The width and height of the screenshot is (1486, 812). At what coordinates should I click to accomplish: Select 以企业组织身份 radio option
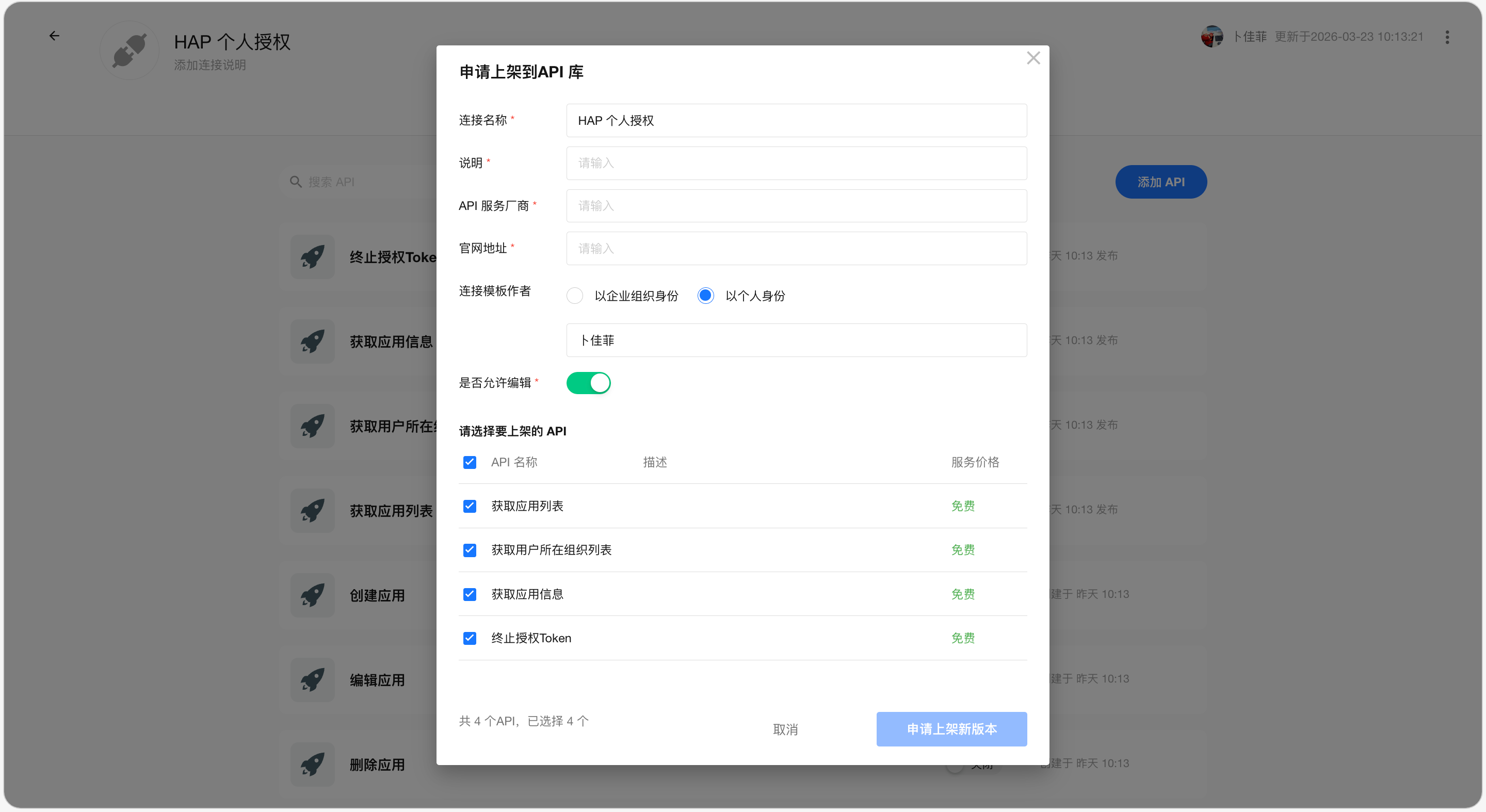point(575,296)
